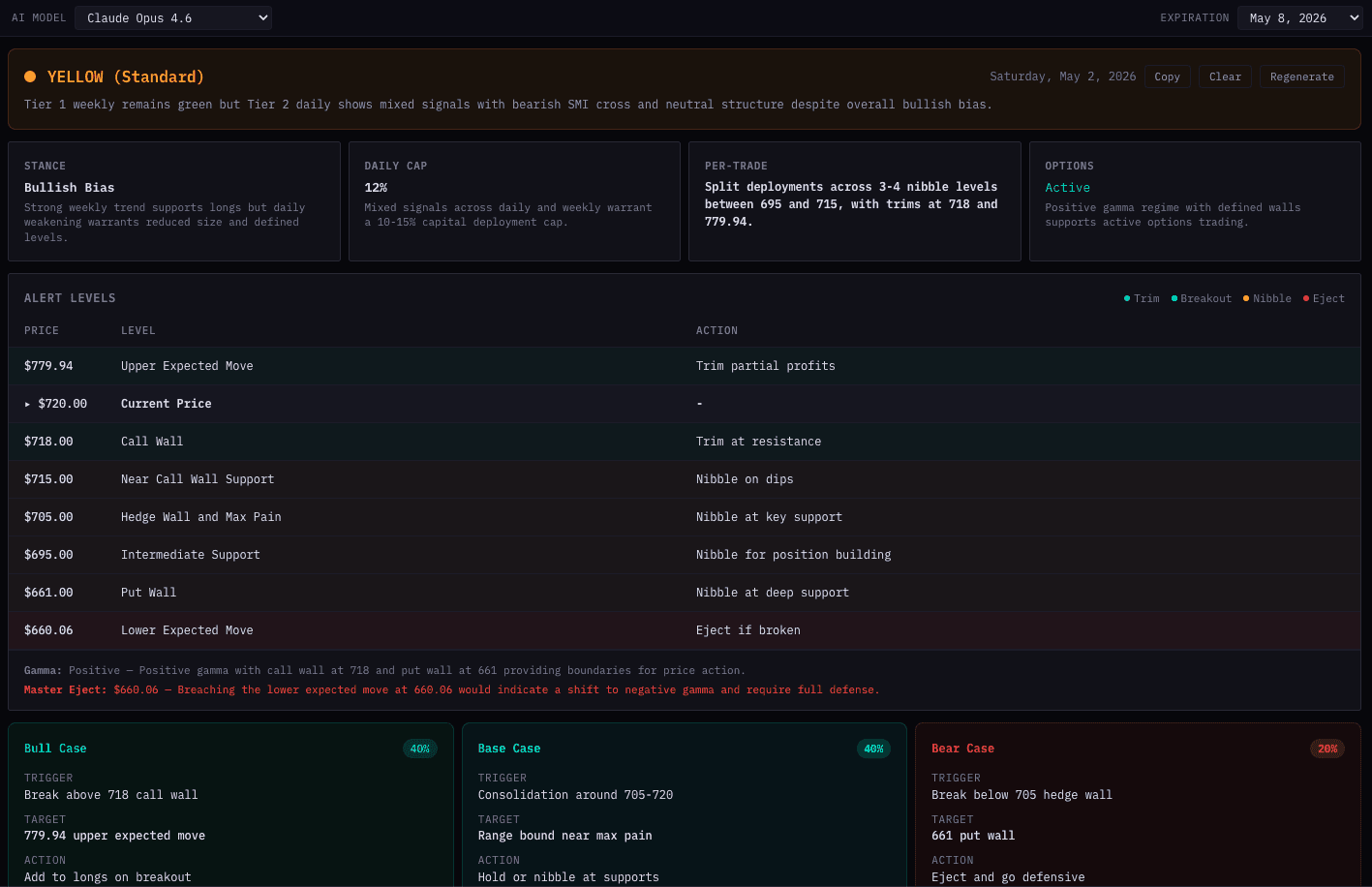The height and width of the screenshot is (887, 1372).
Task: Click the ACTION column header
Action: 716,330
